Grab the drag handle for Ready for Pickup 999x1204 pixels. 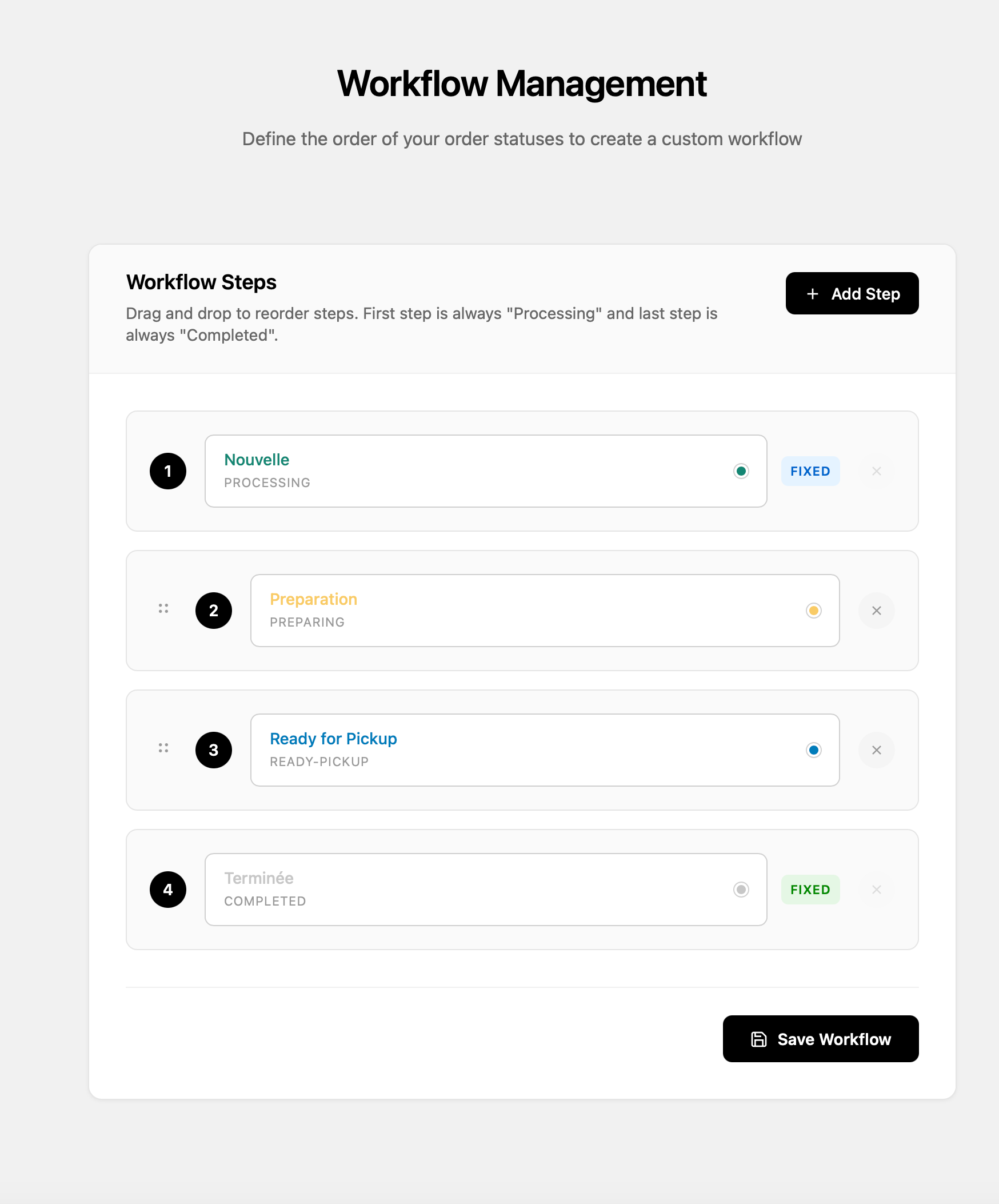[x=163, y=748]
